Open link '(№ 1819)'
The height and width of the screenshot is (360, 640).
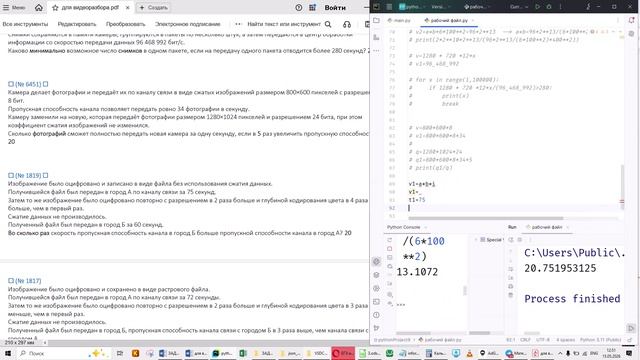pyautogui.click(x=28, y=176)
